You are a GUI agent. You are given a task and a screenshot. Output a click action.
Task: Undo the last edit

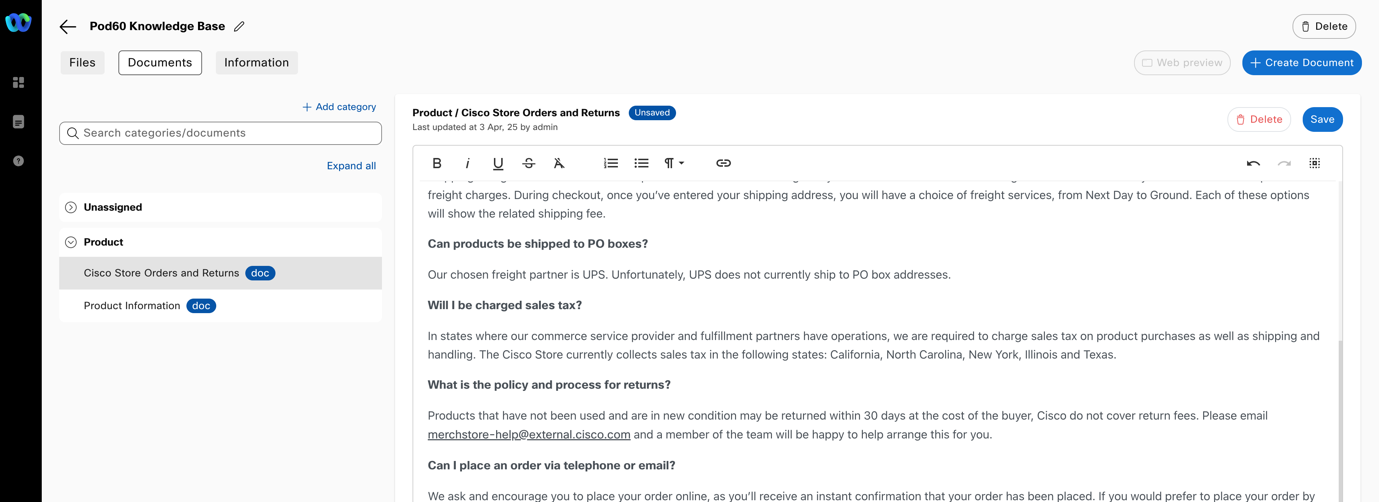pos(1253,163)
